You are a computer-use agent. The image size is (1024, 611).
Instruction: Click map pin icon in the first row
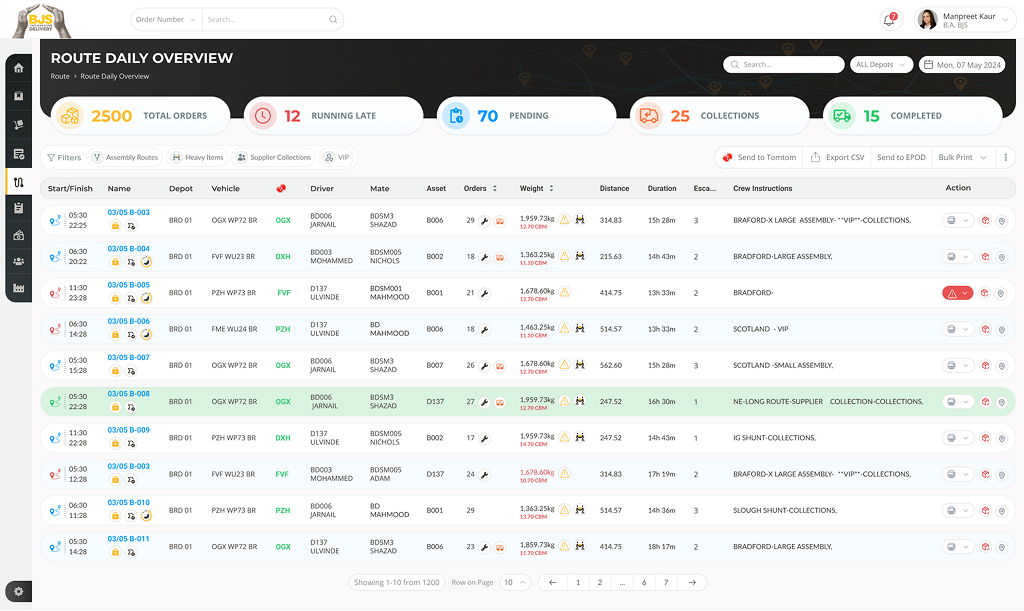(x=1001, y=220)
